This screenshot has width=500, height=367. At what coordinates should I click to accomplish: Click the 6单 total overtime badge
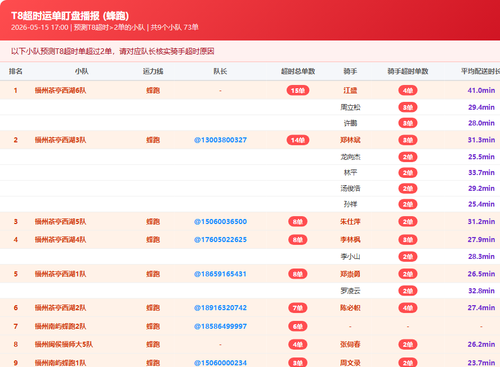298,326
